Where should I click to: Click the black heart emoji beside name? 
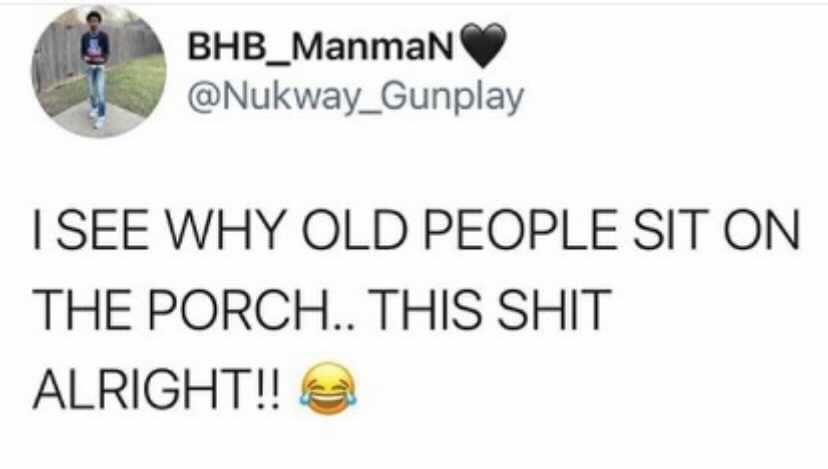pyautogui.click(x=483, y=46)
